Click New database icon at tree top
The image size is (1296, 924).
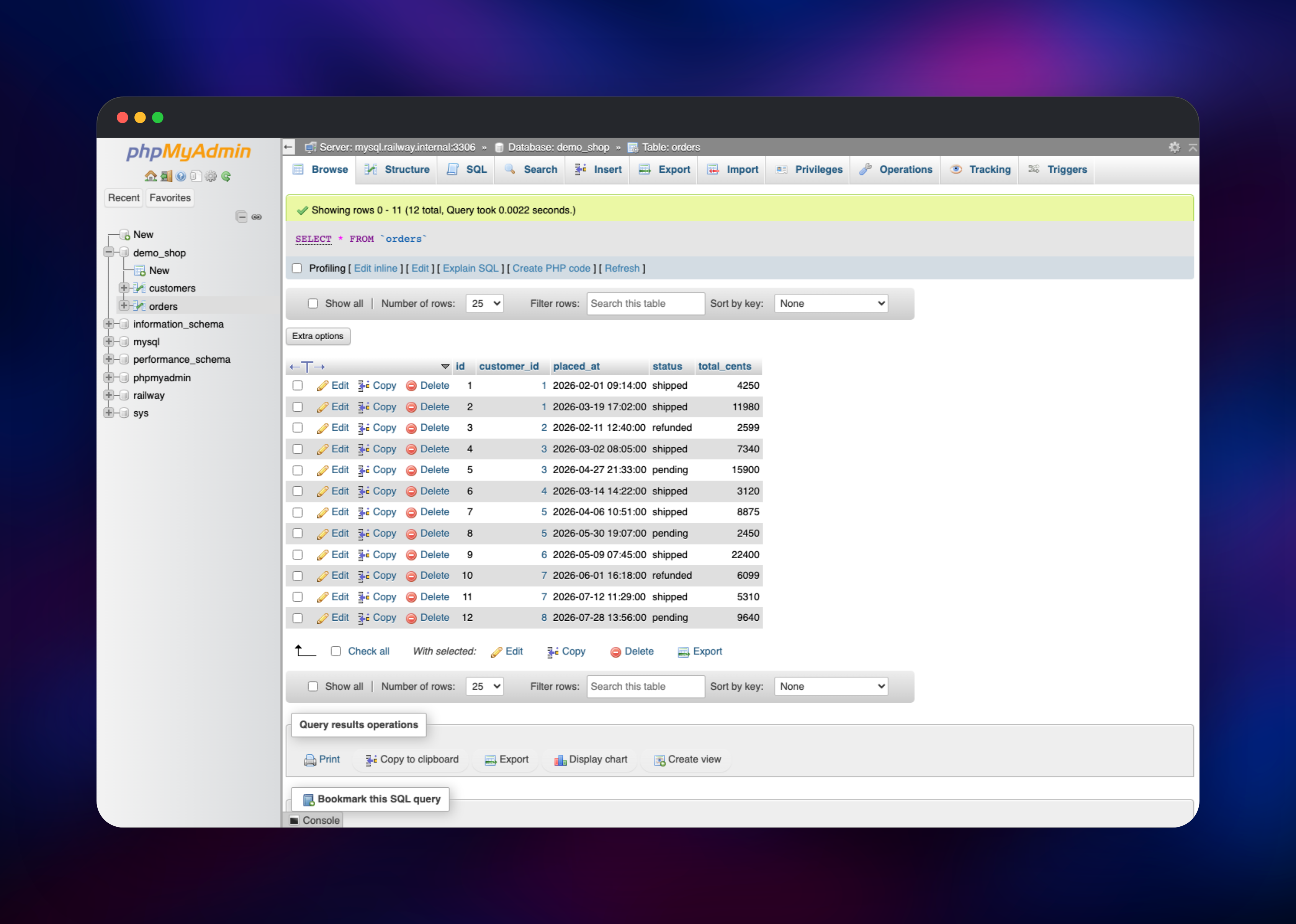[x=124, y=235]
